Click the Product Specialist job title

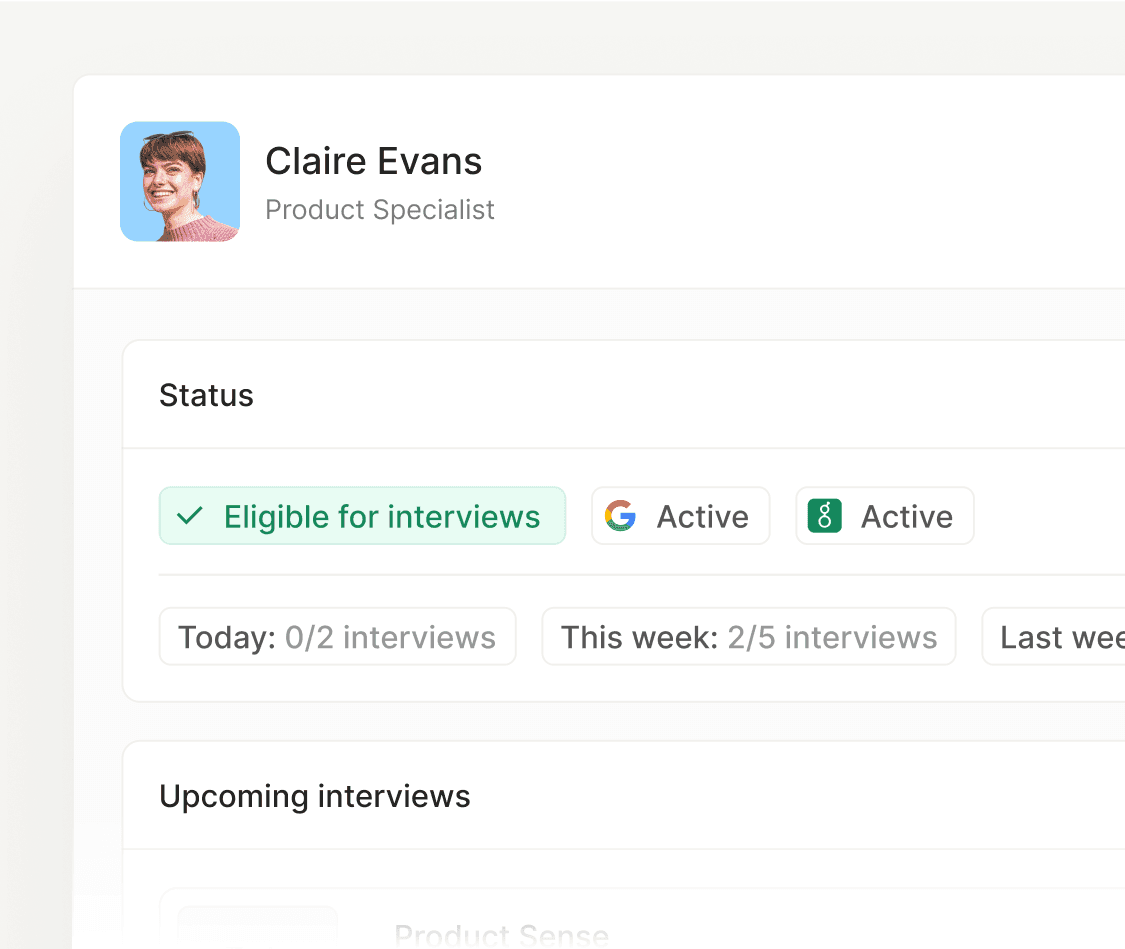379,210
